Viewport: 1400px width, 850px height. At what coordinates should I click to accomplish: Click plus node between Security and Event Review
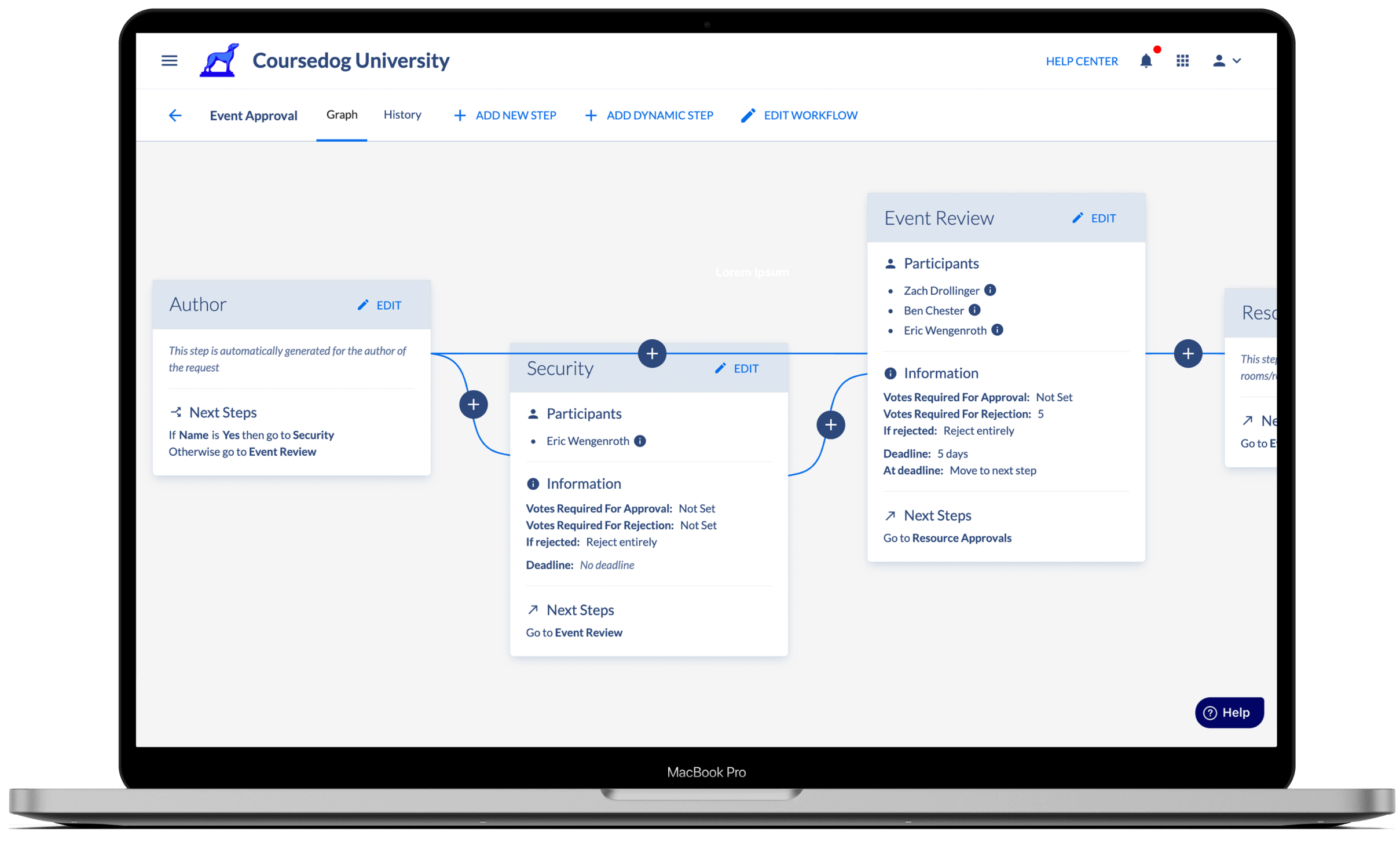(x=830, y=424)
